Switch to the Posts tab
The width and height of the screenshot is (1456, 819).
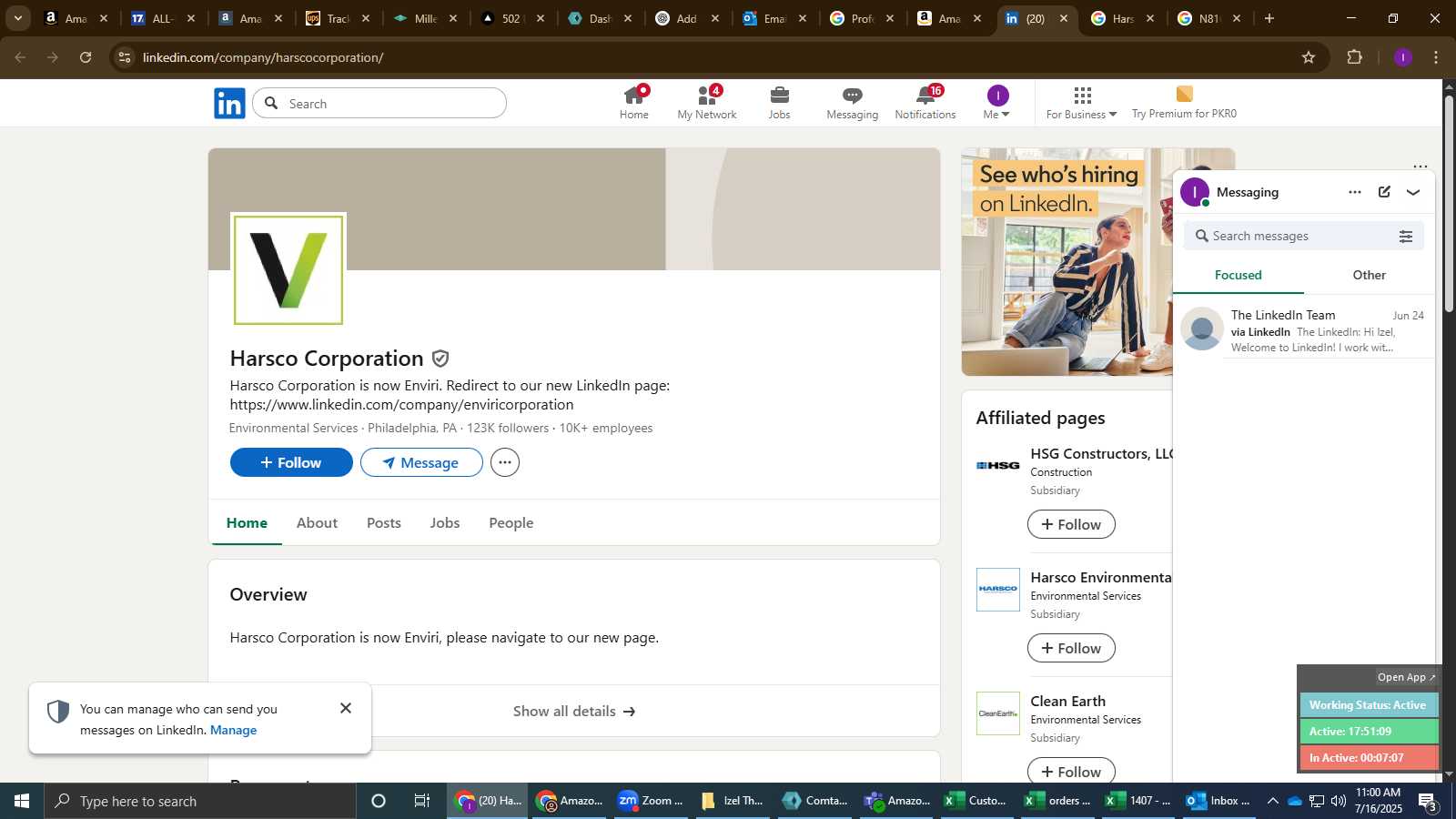(384, 523)
